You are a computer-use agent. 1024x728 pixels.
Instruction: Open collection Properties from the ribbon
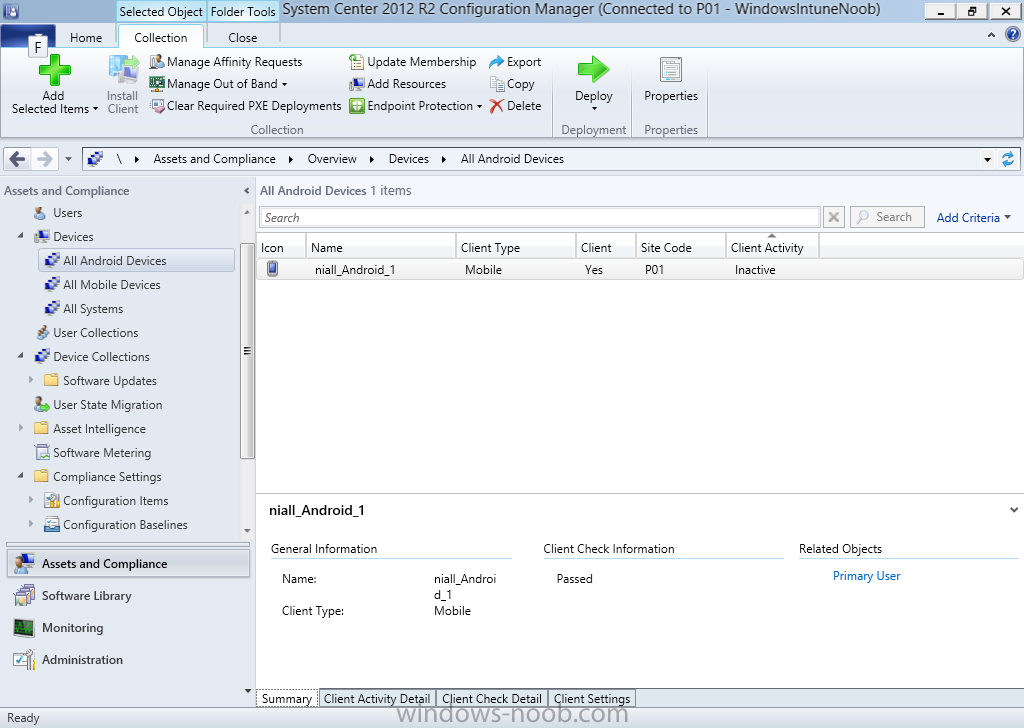(671, 80)
